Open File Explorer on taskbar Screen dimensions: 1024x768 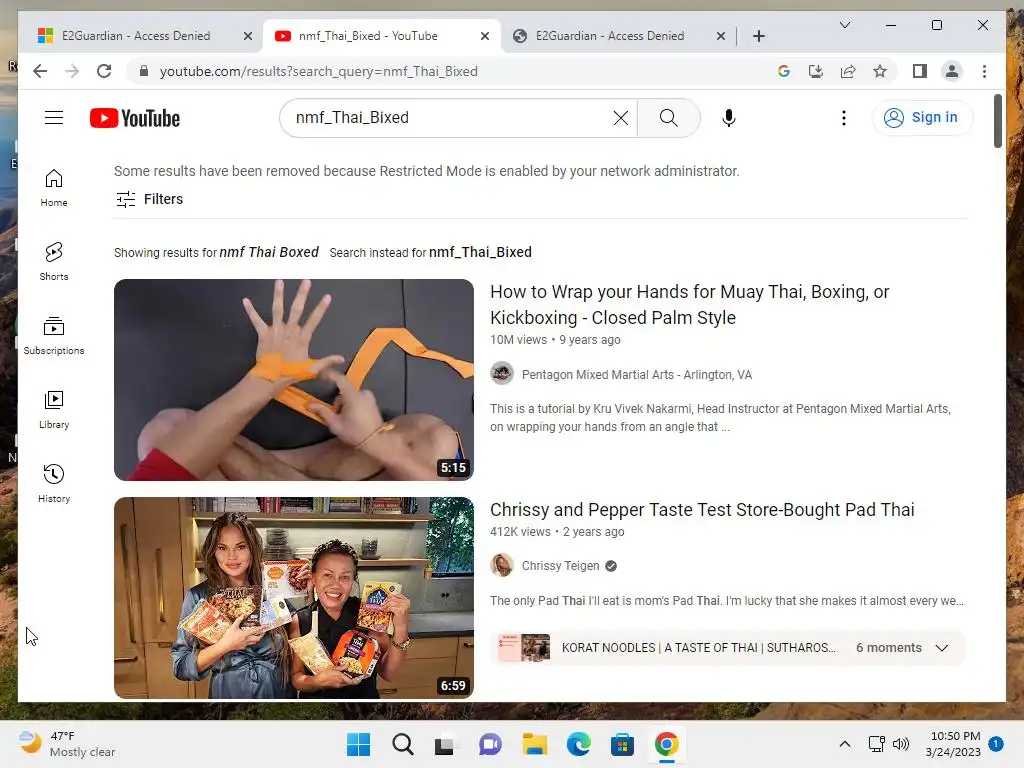point(534,744)
